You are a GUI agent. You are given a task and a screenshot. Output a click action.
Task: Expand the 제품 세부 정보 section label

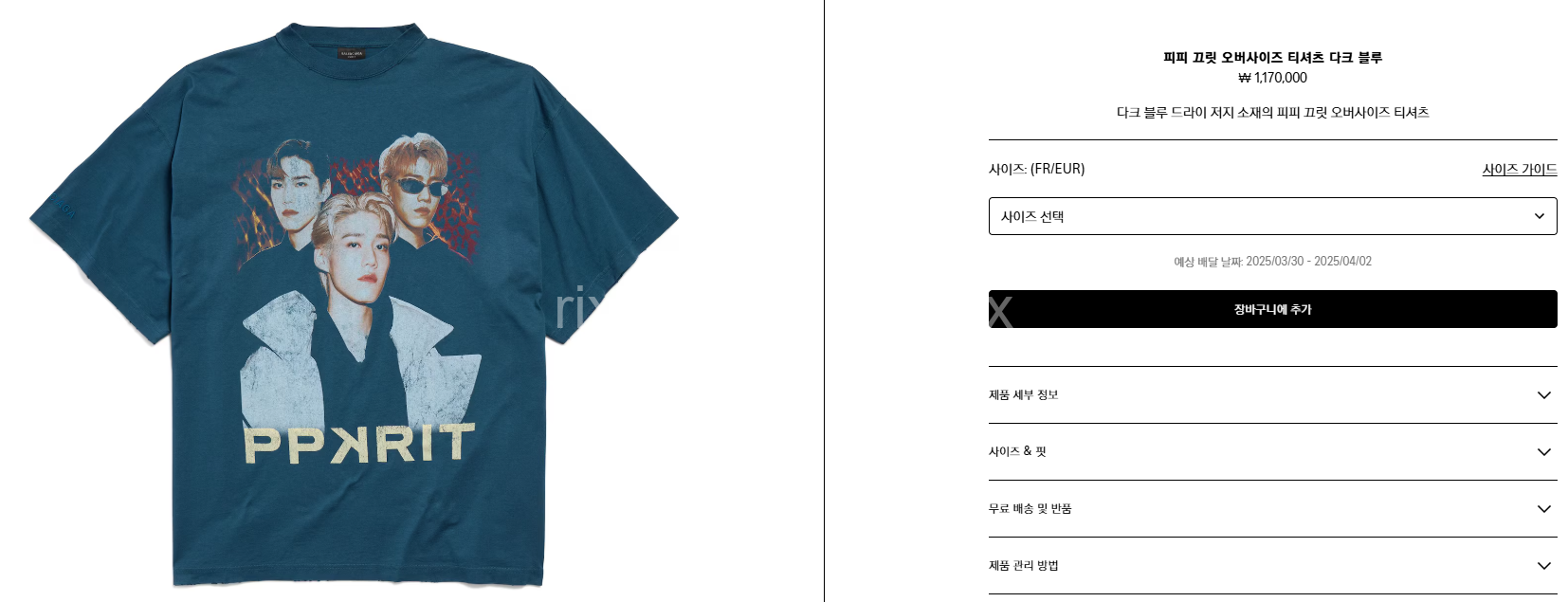coord(1023,394)
